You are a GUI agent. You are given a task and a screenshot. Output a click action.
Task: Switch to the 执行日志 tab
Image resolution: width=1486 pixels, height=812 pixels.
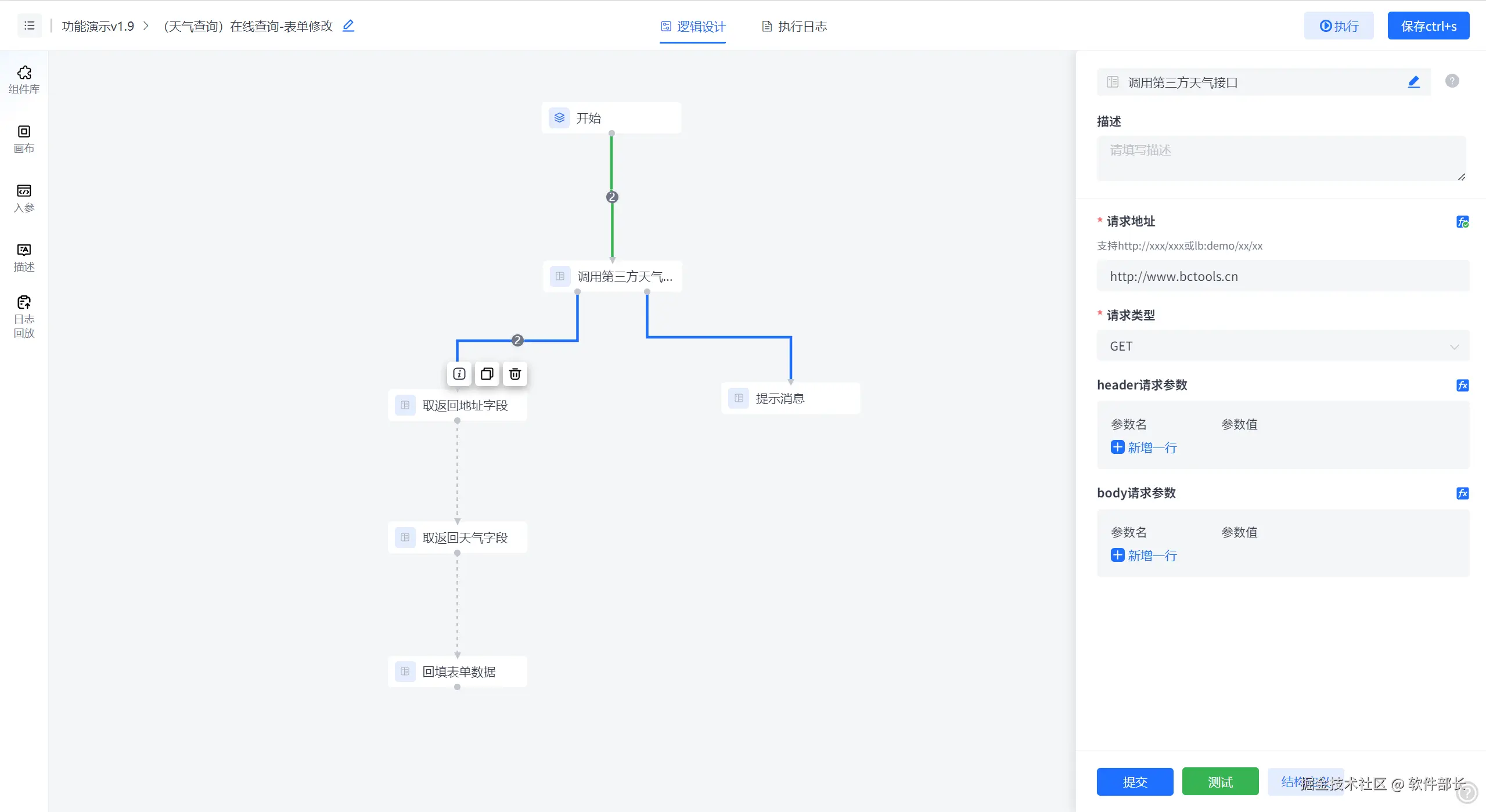794,26
